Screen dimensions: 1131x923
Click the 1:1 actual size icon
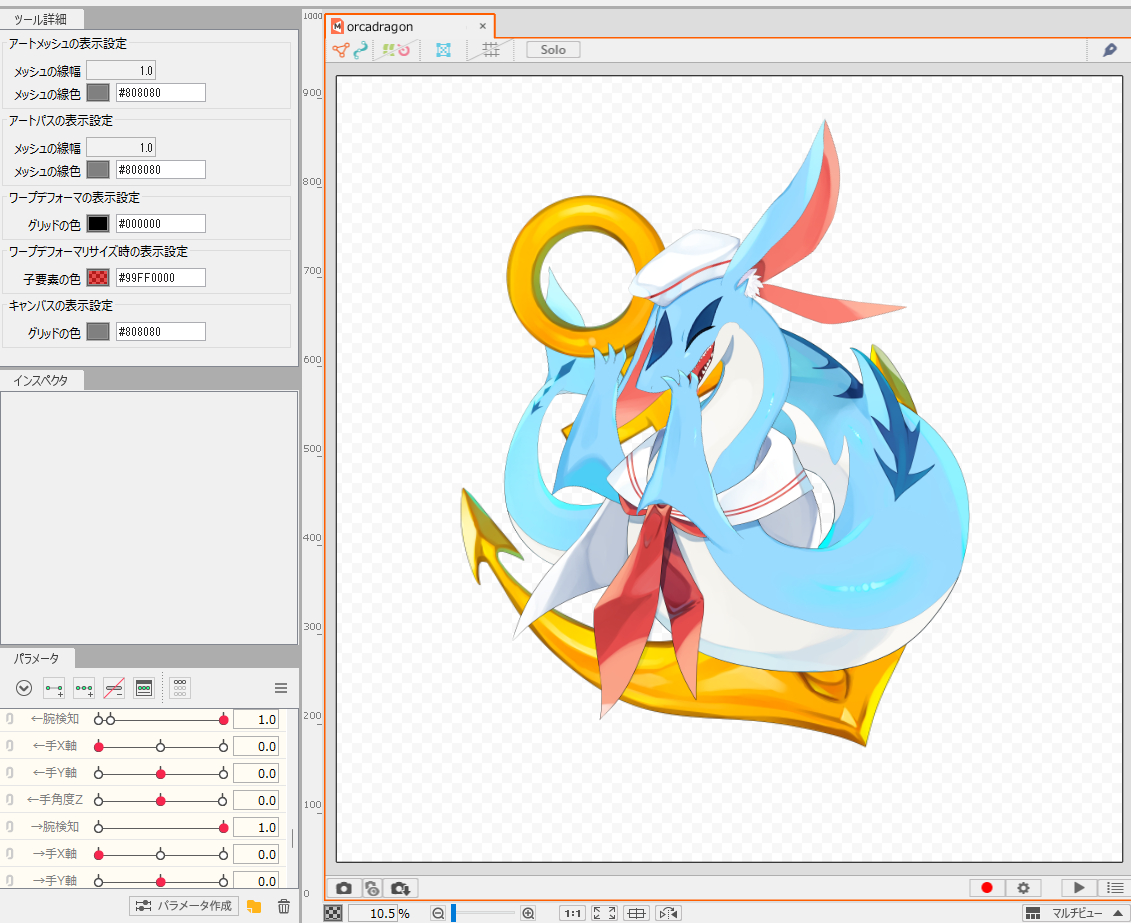click(573, 913)
